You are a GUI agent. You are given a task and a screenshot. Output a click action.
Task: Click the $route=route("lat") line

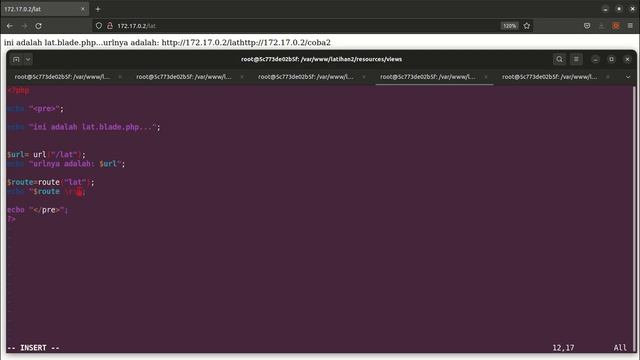(x=51, y=182)
